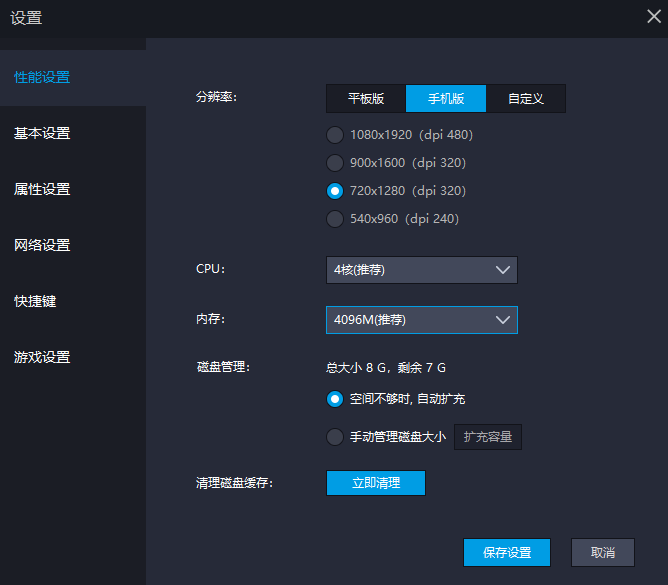The width and height of the screenshot is (668, 585).
Task: Open 性能设置 in the sidebar
Action: pyautogui.click(x=42, y=78)
